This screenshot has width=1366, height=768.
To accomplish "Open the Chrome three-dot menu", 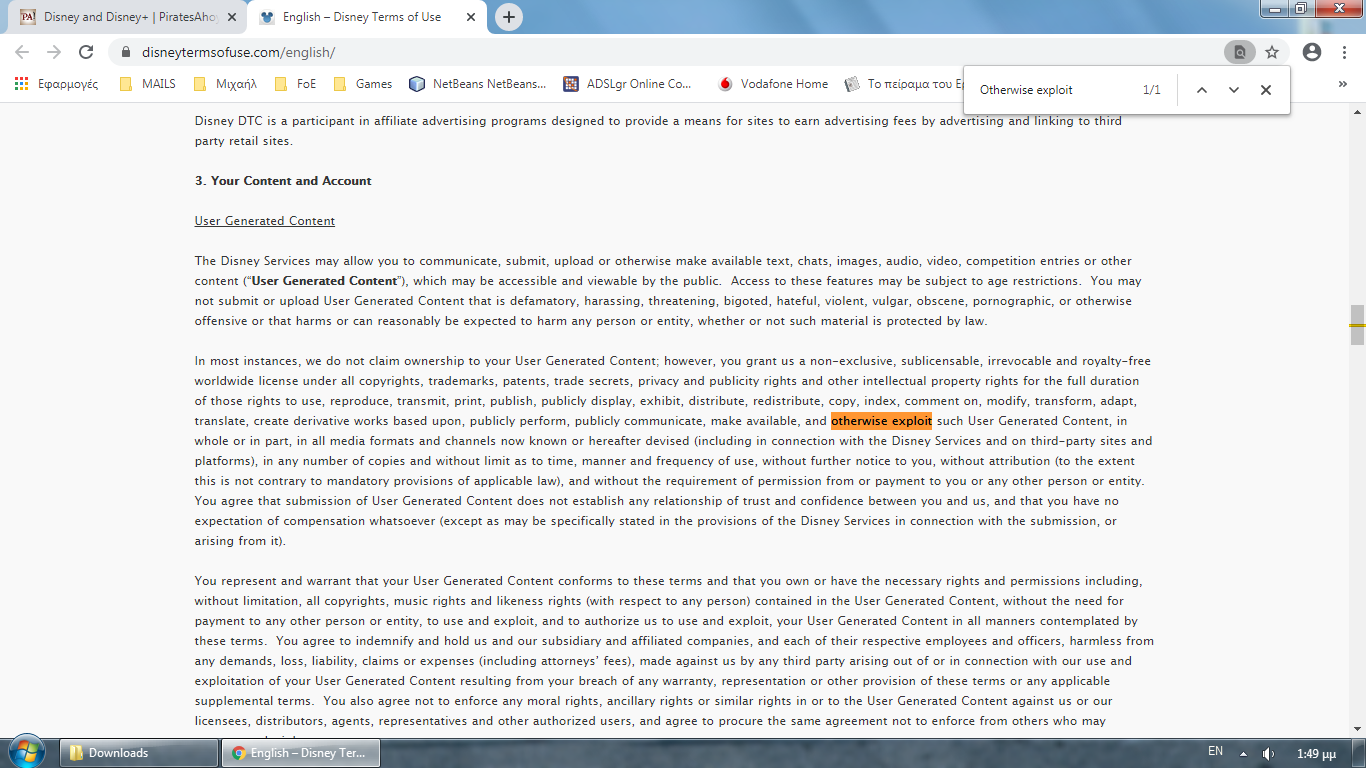I will click(x=1344, y=52).
